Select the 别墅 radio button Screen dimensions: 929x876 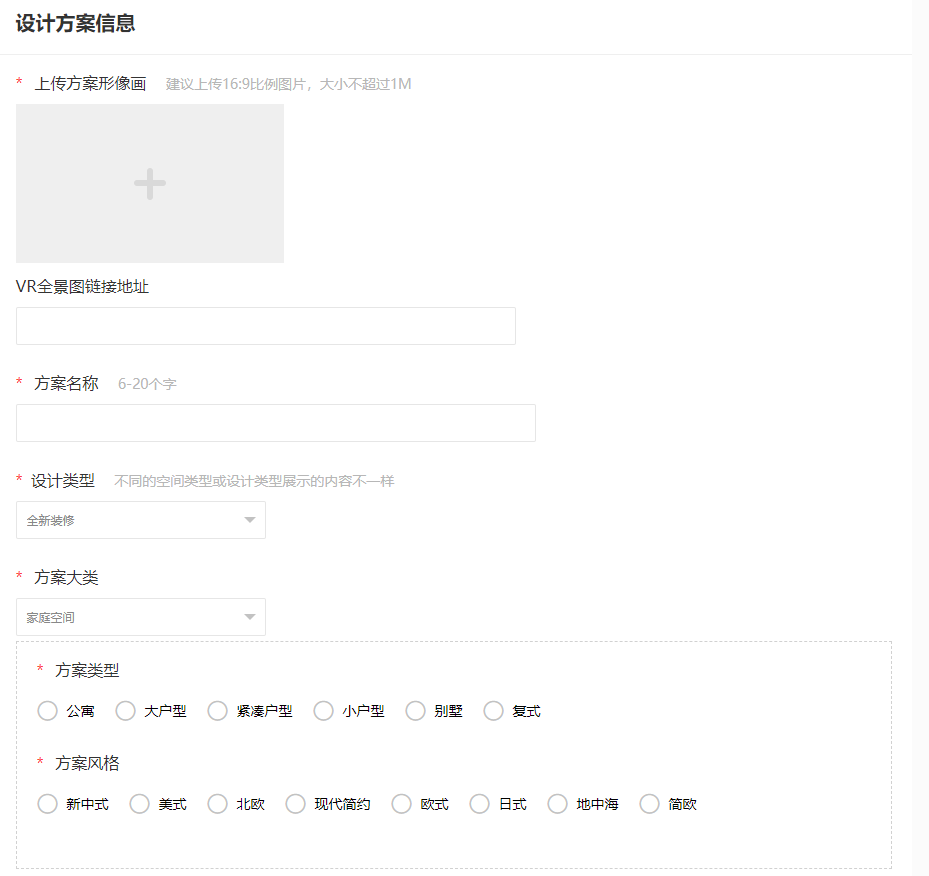[416, 711]
